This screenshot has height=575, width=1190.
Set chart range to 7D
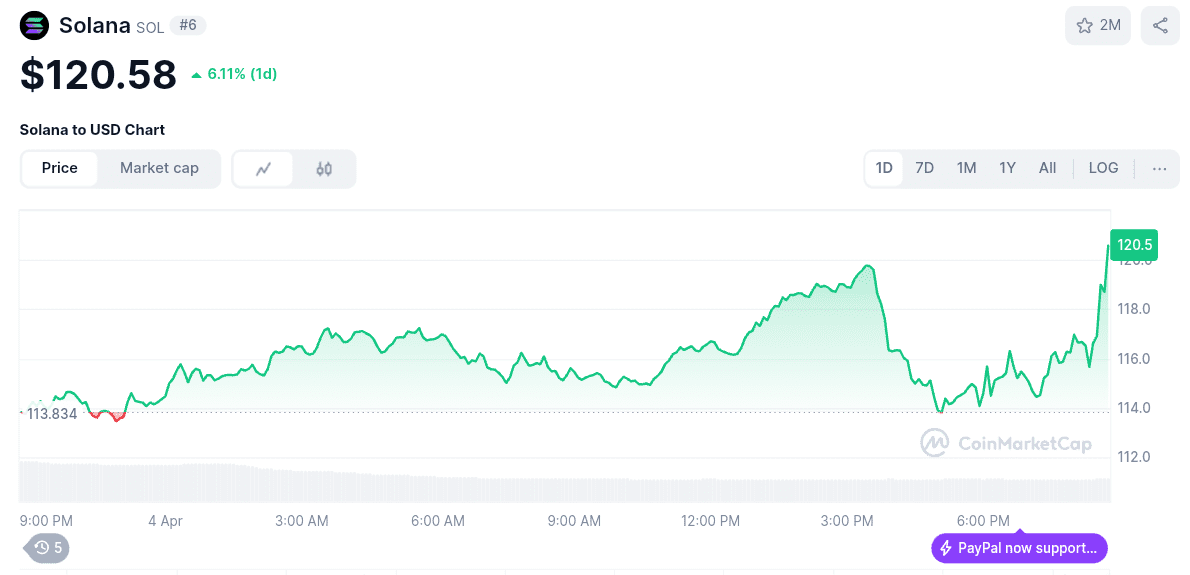coord(924,168)
